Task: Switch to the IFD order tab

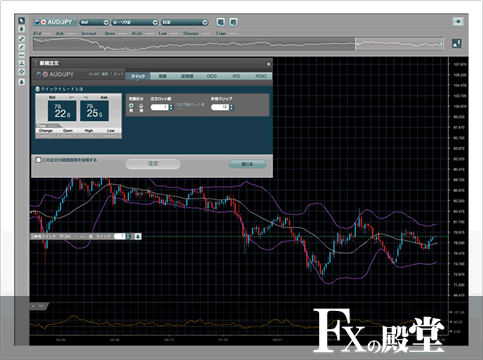Action: tap(236, 76)
